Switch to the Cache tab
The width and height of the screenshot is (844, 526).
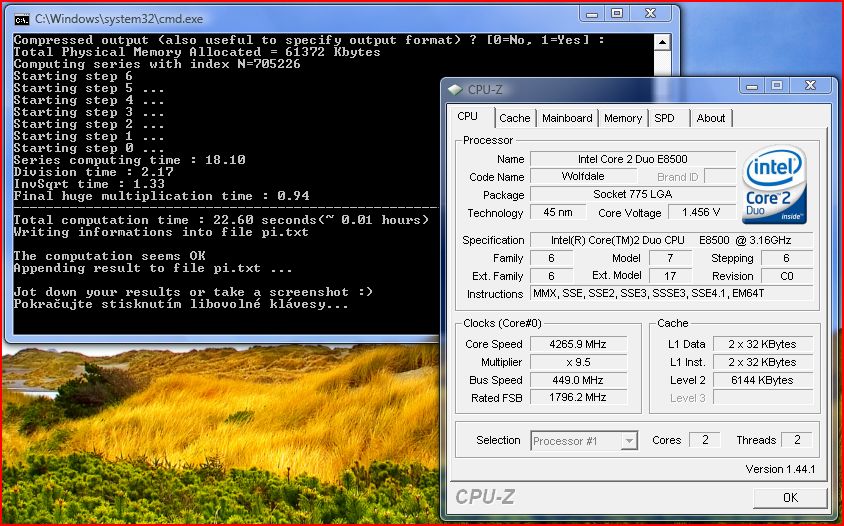click(x=515, y=118)
